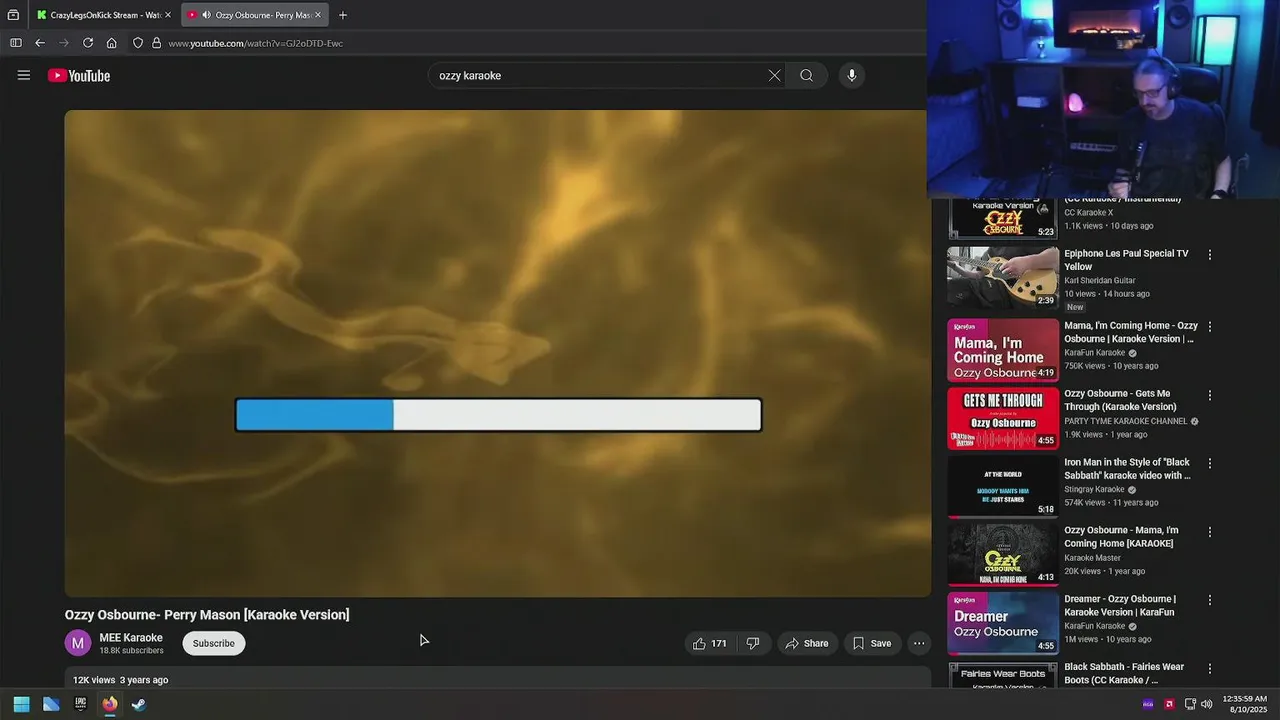Close the Ozzy Osbourne Perry Mason tab
The width and height of the screenshot is (1280, 720).
coord(318,15)
